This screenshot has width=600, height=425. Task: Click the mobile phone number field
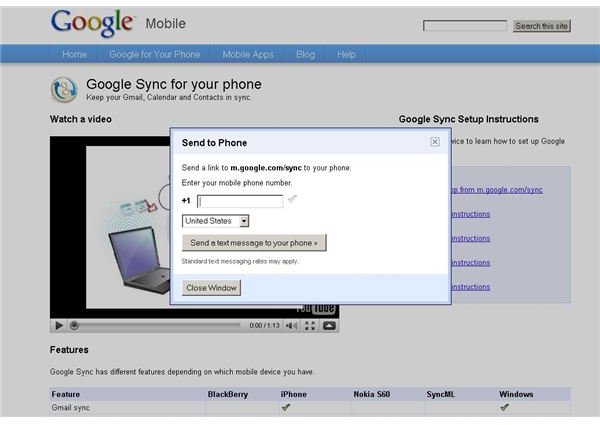point(240,201)
